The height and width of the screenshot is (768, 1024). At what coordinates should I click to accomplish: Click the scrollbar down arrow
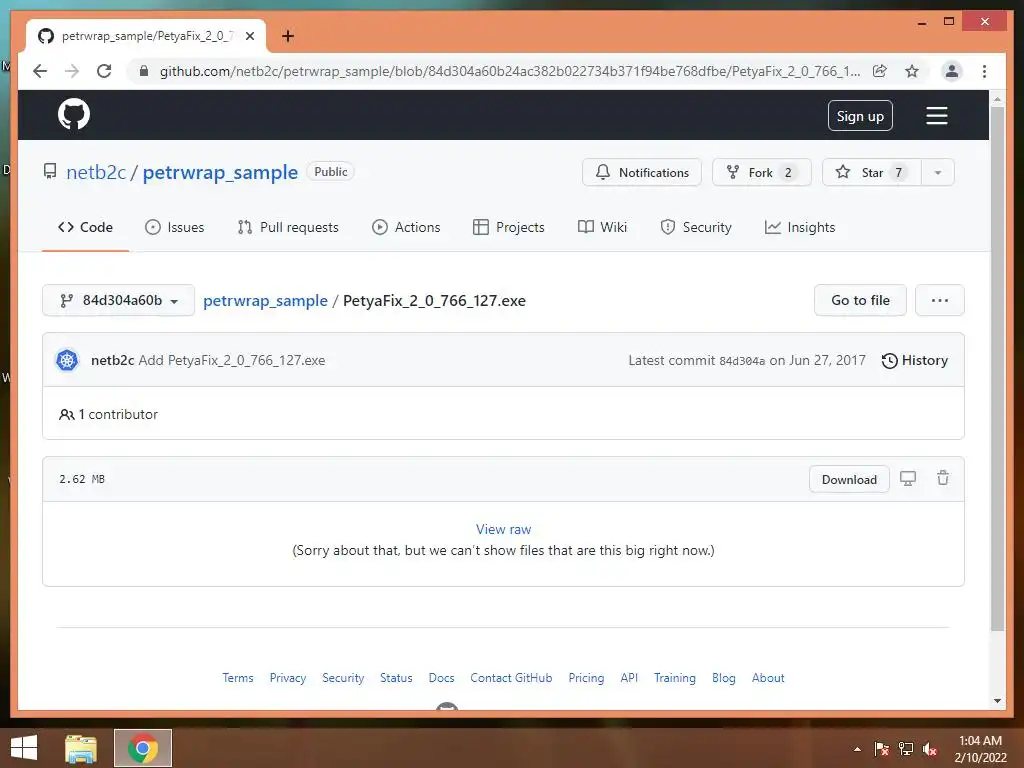pos(997,701)
